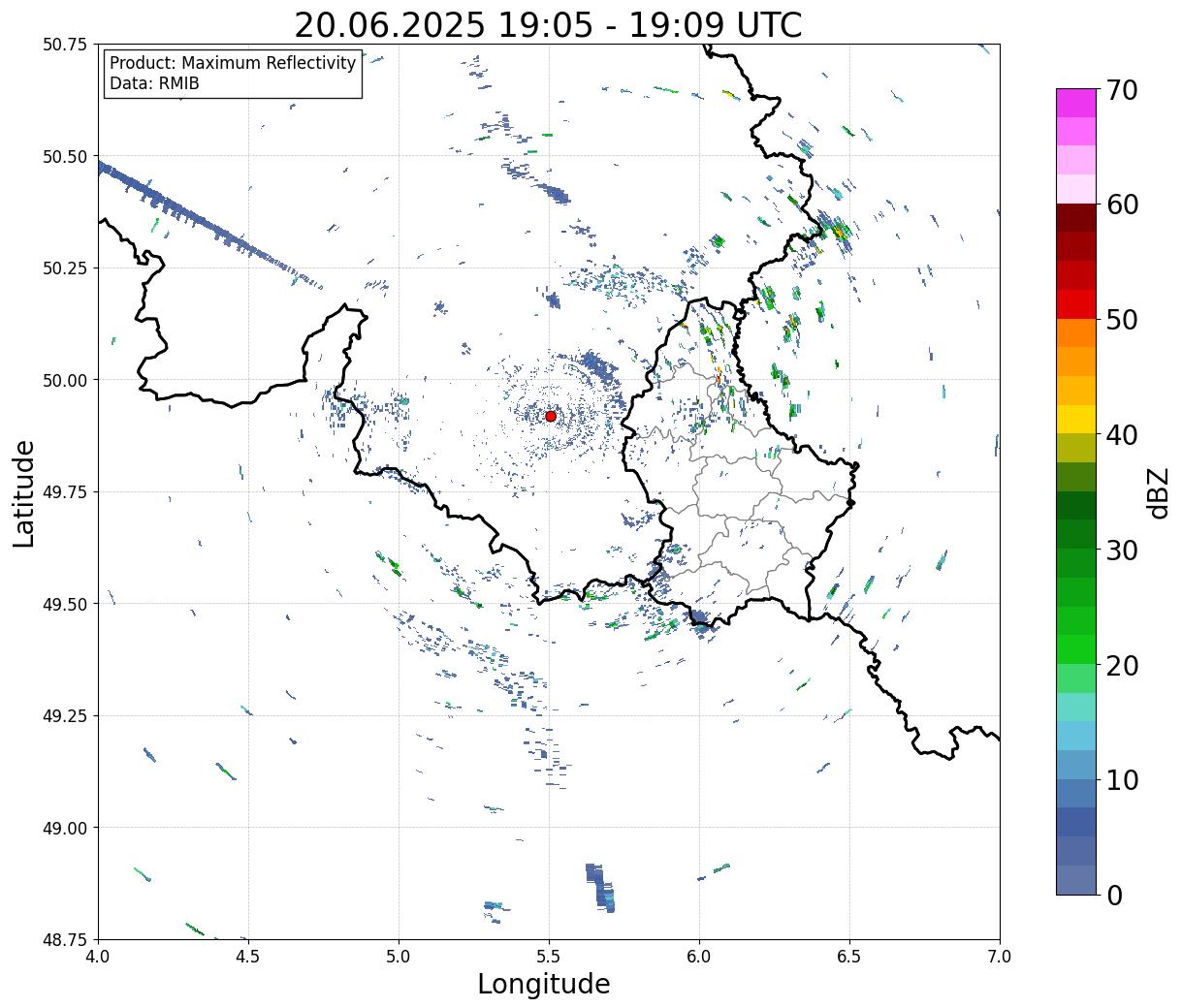Click the magenta swatch at top of colorbar
Image resolution: width=1182 pixels, height=1008 pixels.
[1076, 103]
